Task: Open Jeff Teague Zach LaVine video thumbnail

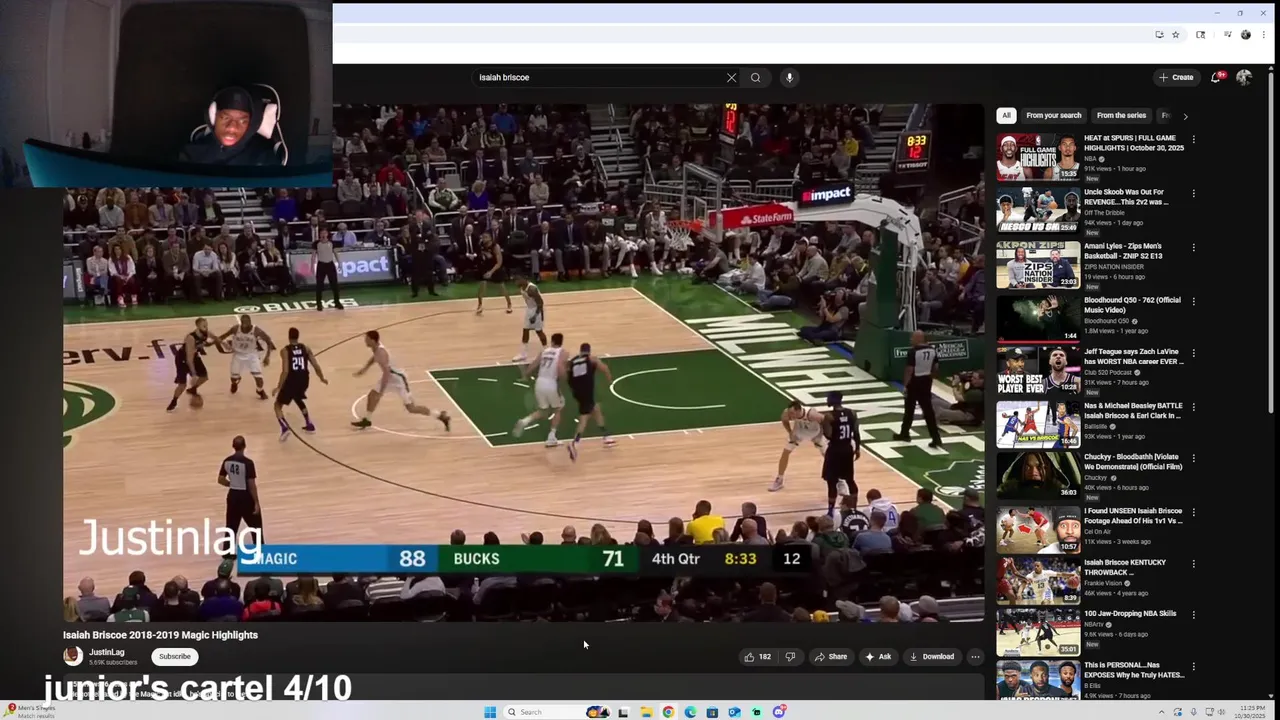Action: tap(1038, 371)
